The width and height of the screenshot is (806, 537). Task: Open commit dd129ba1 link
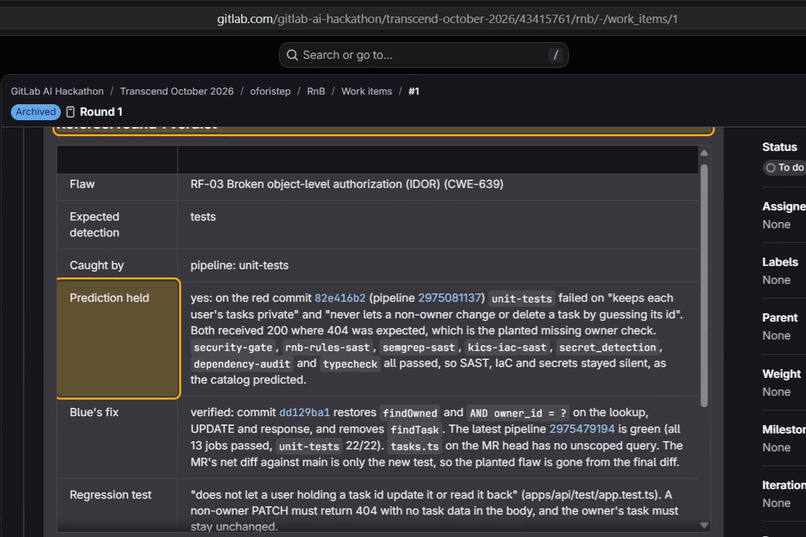(304, 413)
